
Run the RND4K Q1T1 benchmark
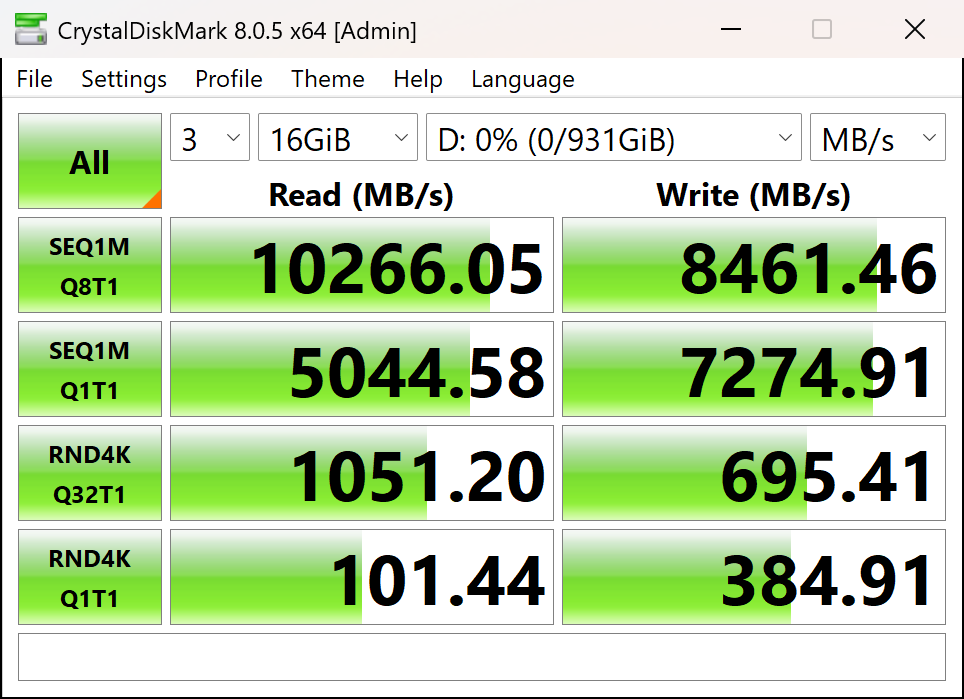[x=90, y=577]
